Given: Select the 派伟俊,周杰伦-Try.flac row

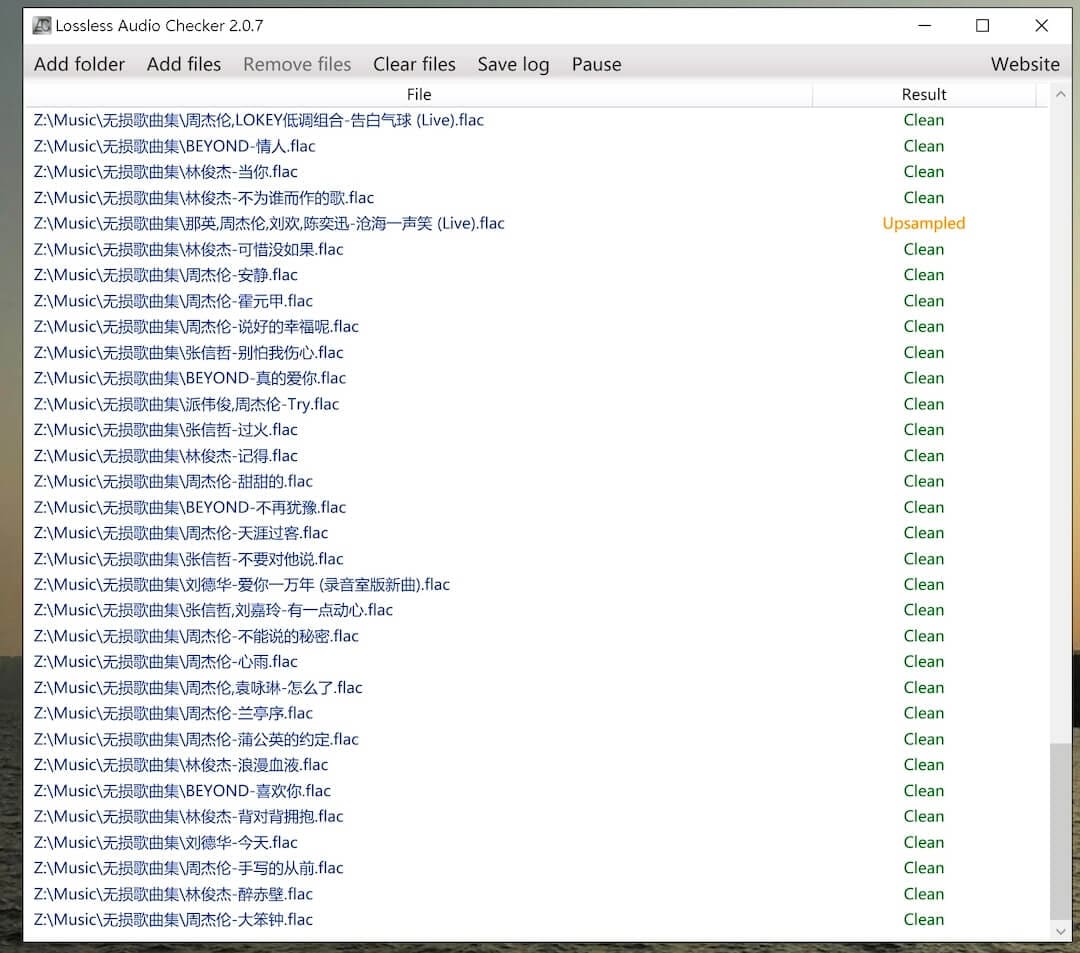Looking at the screenshot, I should pos(186,404).
